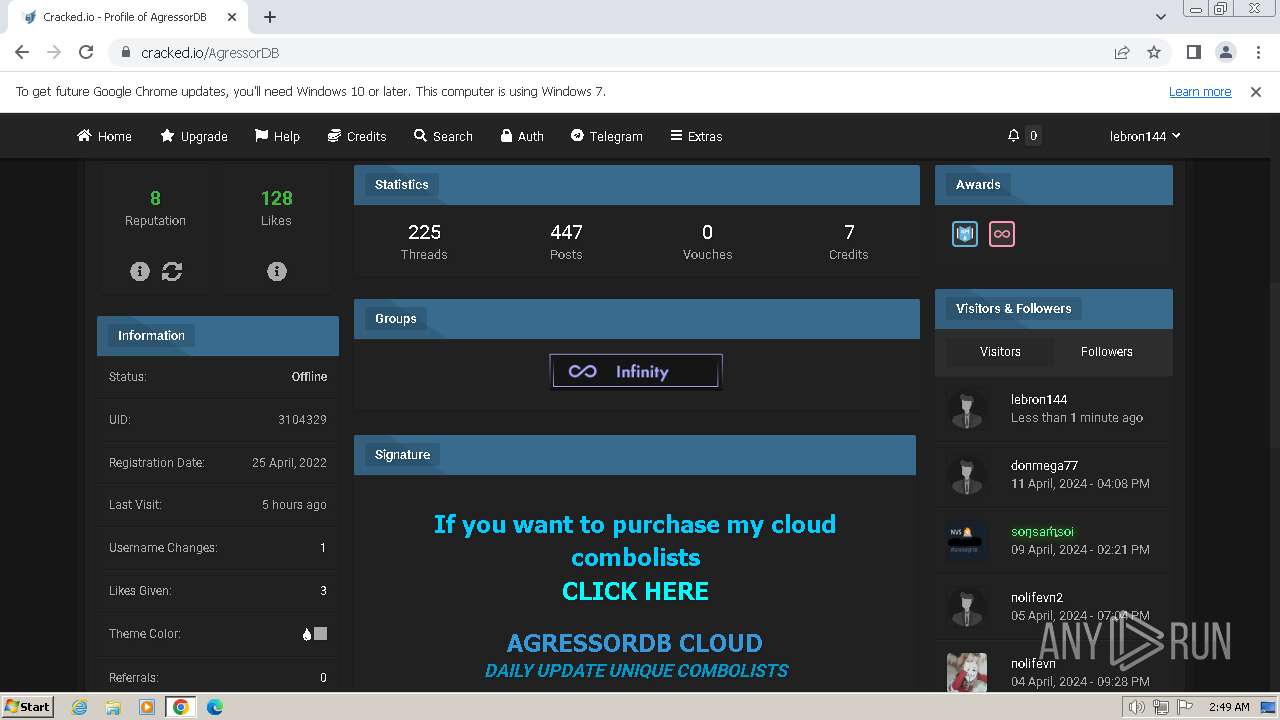
Task: Reload the cracked.io page
Action: coord(86,52)
